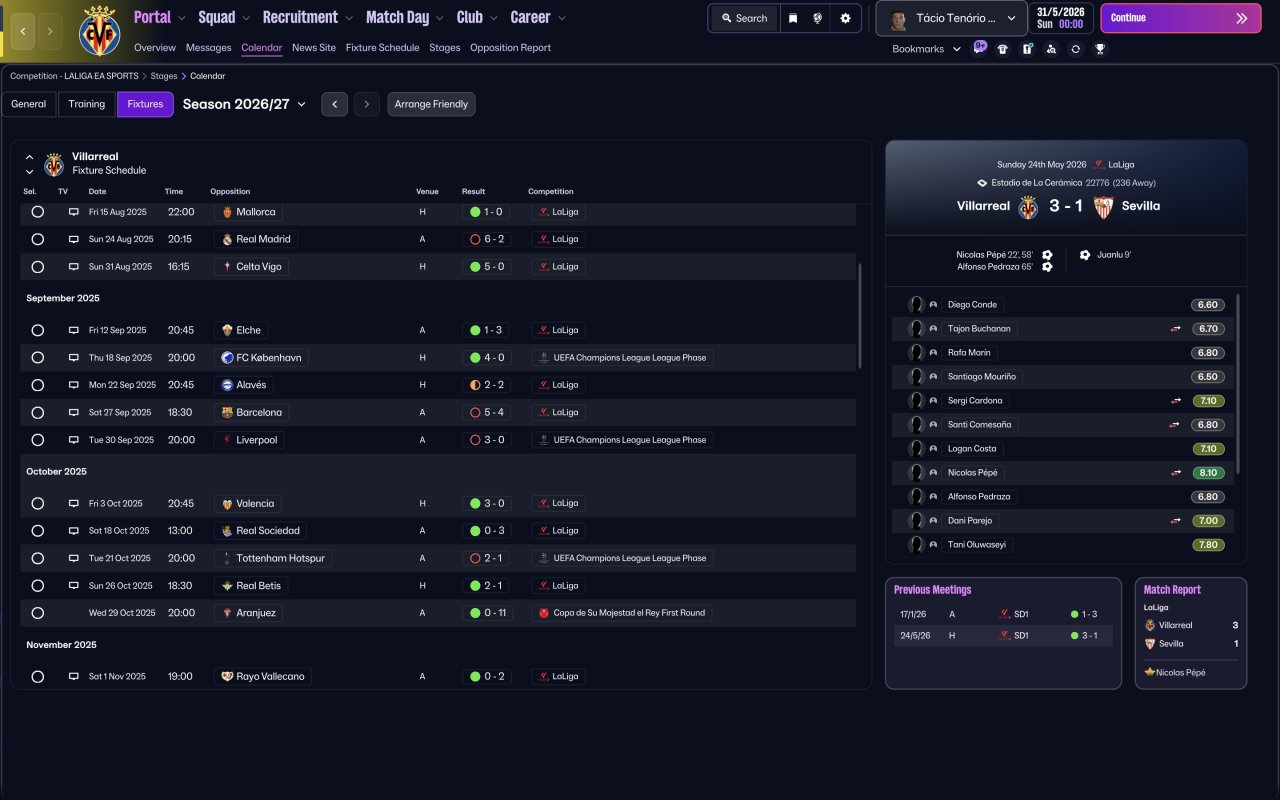Click the substitution icon beside Tajon Buchanan
The image size is (1280, 800).
click(1177, 329)
